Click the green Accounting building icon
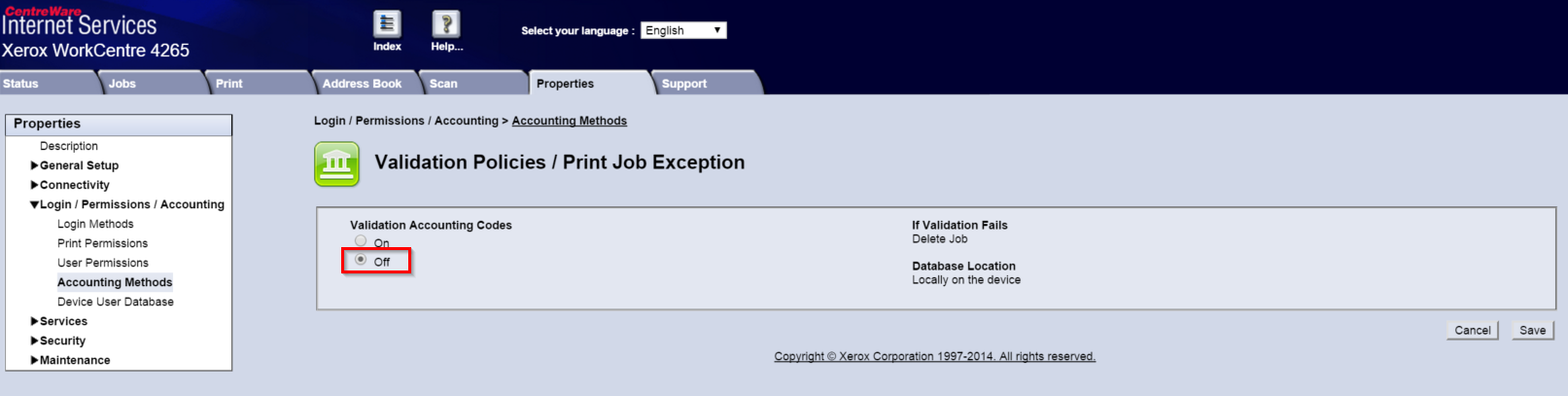 tap(336, 163)
